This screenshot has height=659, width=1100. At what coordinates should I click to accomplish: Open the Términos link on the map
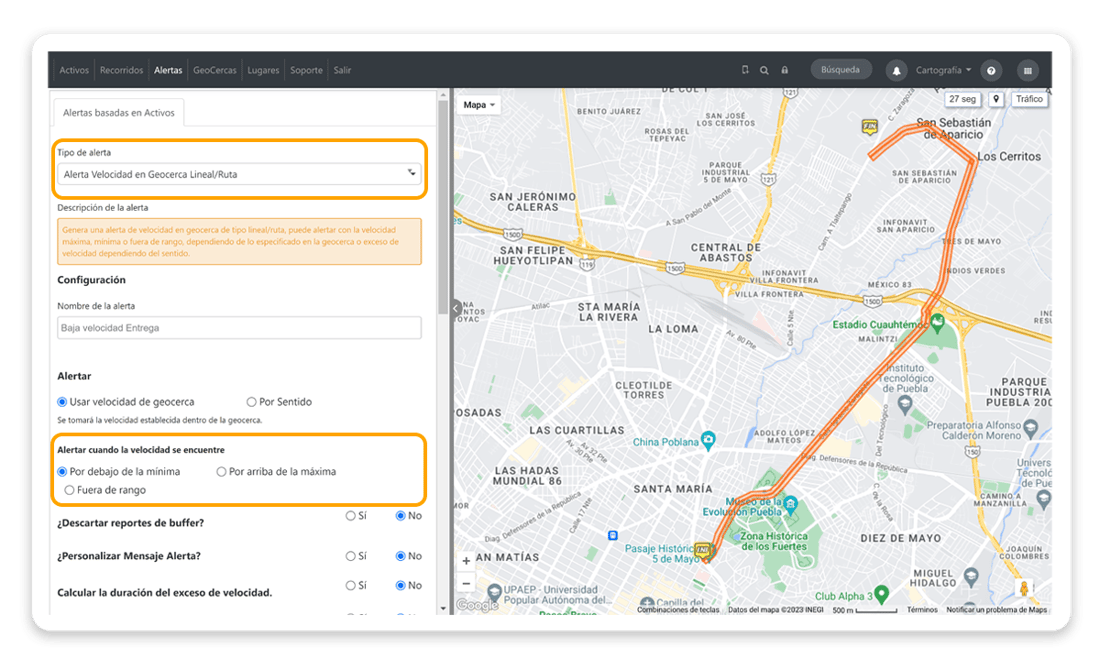[x=922, y=610]
